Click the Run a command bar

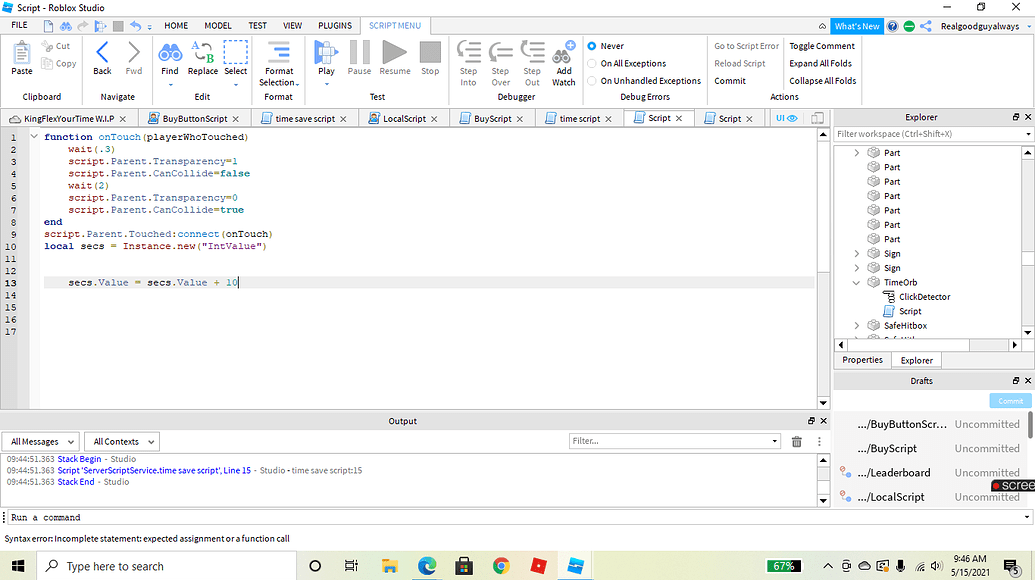[517, 517]
